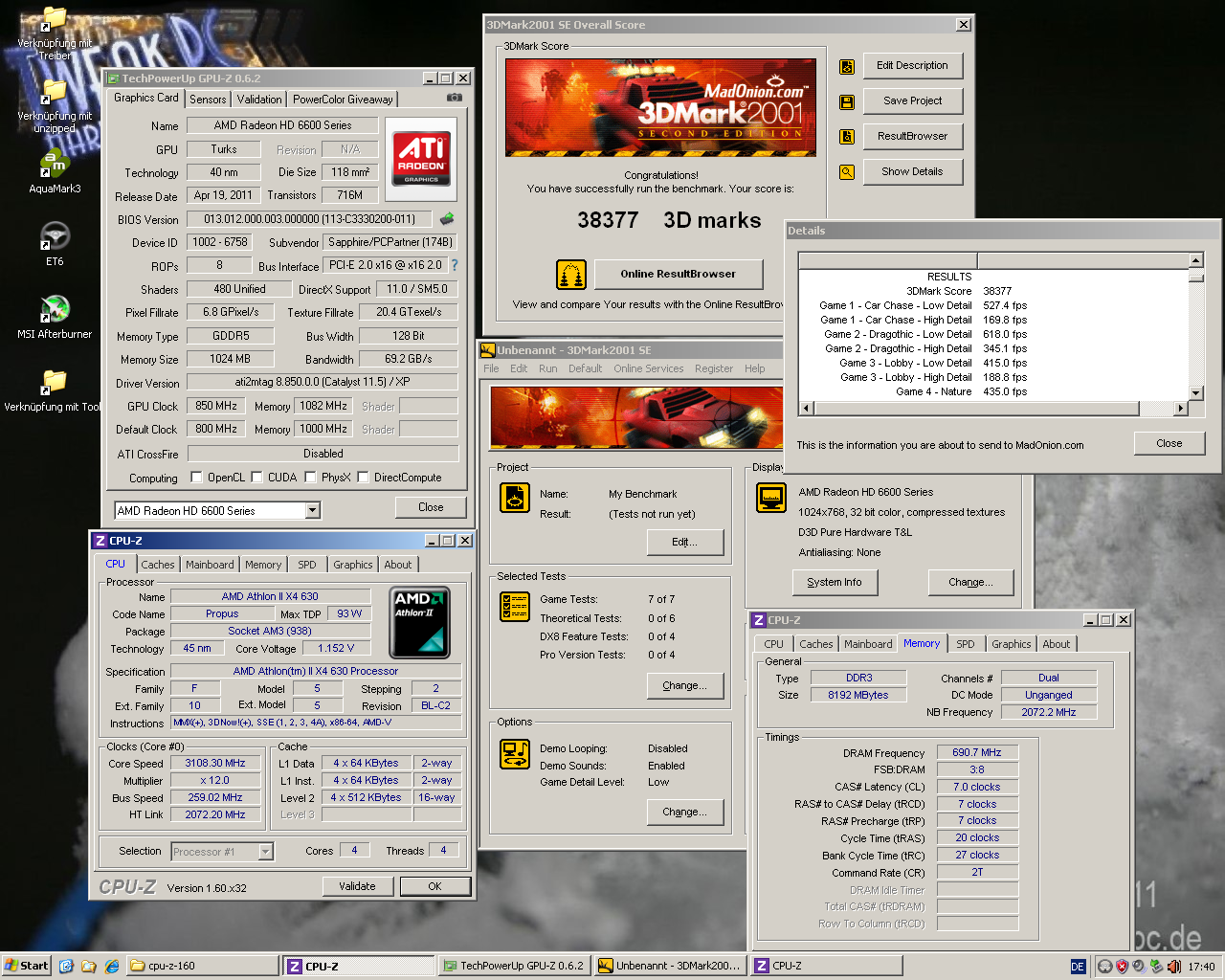Click the Save Project floppy icon
The width and height of the screenshot is (1225, 980).
847,101
